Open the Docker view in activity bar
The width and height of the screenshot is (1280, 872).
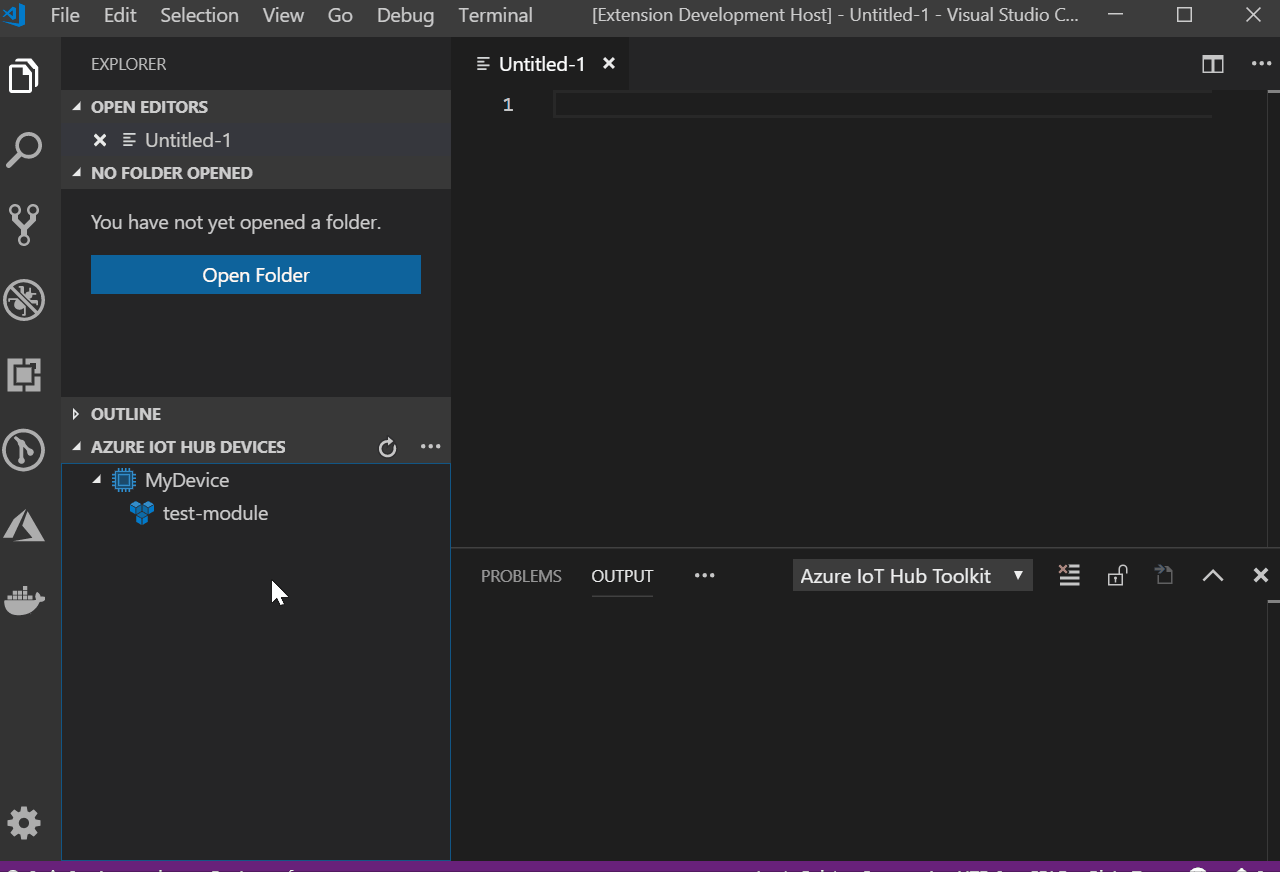(x=24, y=600)
